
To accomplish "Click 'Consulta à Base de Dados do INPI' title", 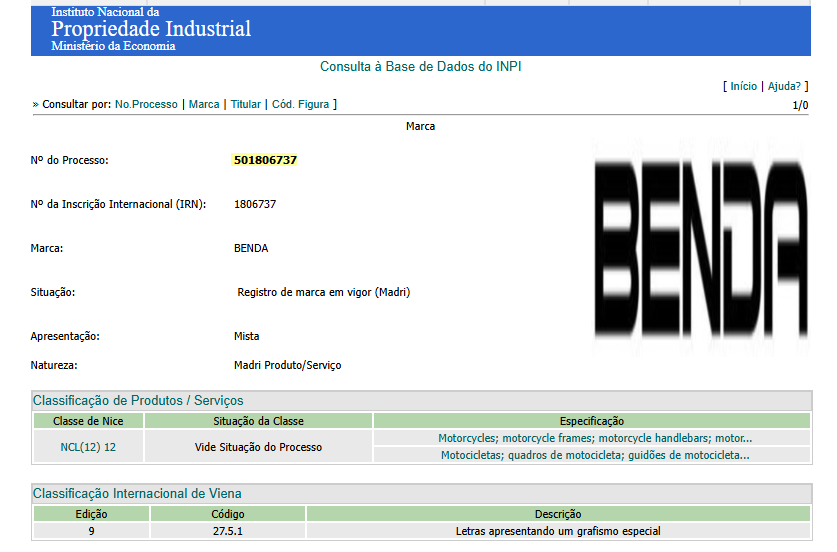I will (x=420, y=67).
